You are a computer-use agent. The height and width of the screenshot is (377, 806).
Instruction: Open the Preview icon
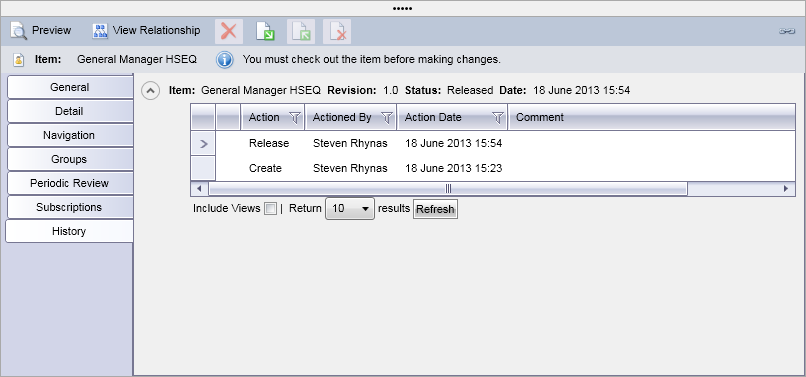[19, 31]
